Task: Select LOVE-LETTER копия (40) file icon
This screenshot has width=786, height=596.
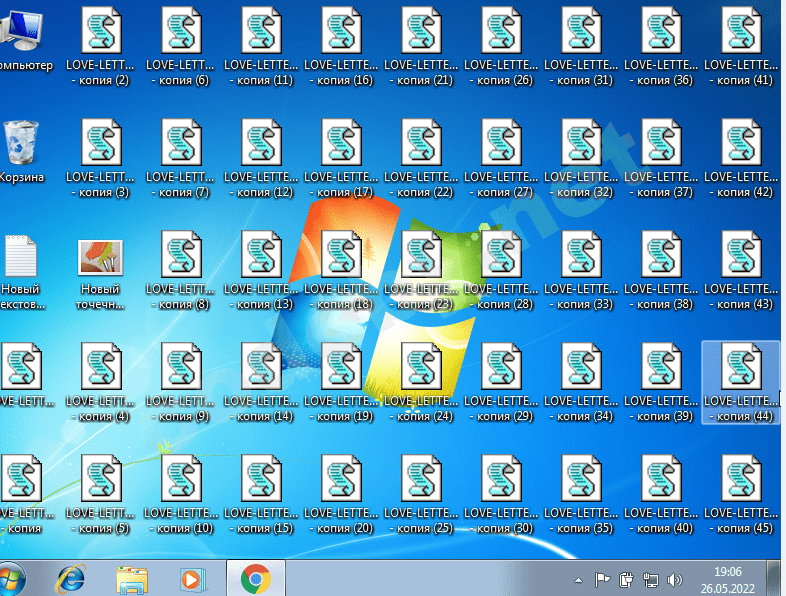Action: (x=661, y=479)
